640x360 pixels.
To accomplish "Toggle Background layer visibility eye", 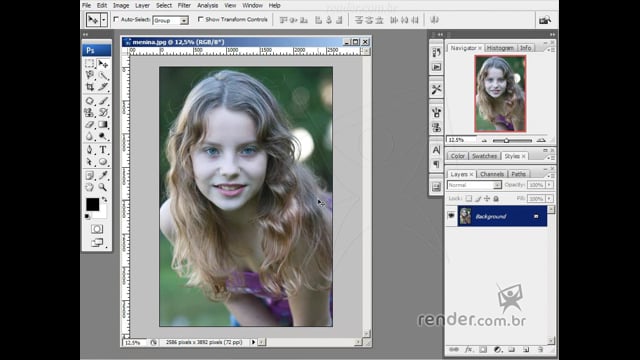I will [x=451, y=216].
